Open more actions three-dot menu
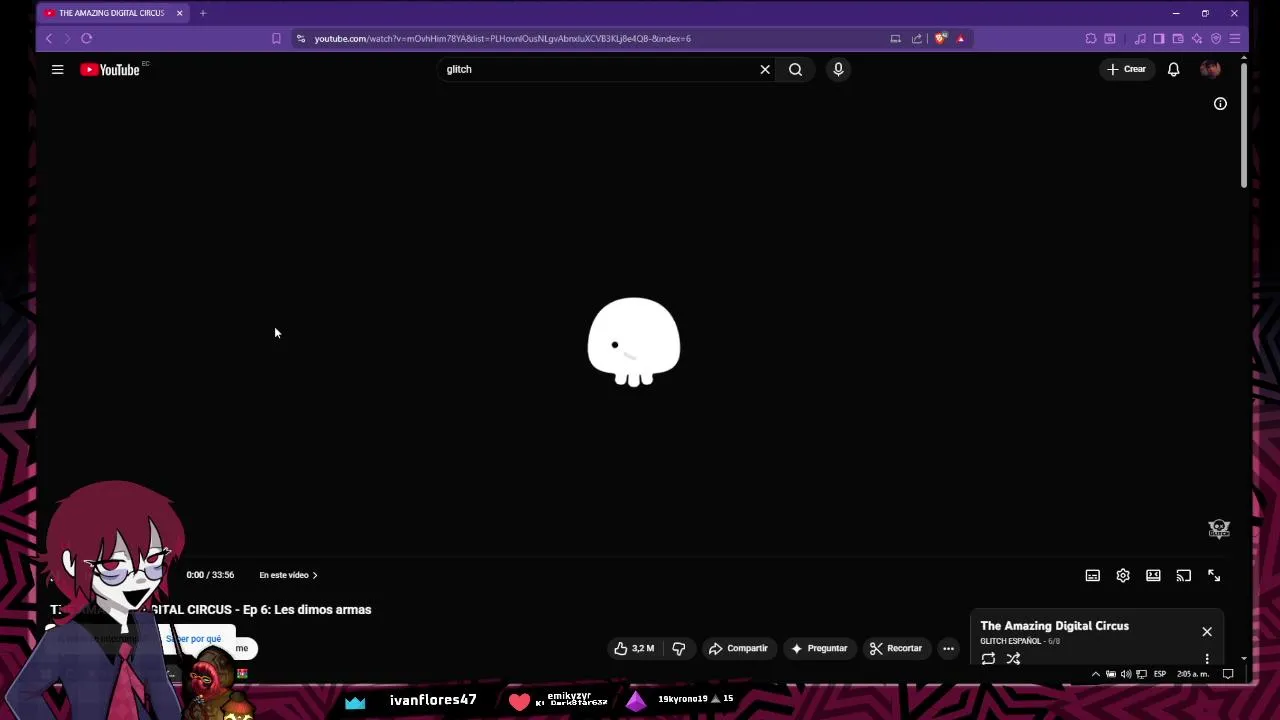The image size is (1280, 720). [x=948, y=648]
